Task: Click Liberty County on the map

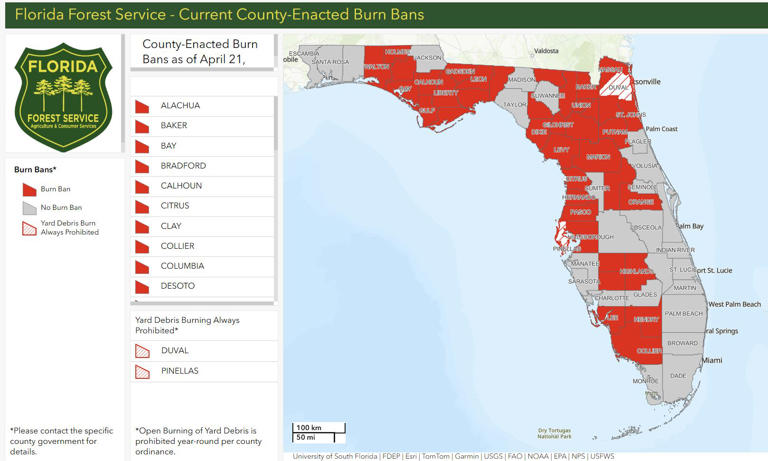Action: point(445,93)
